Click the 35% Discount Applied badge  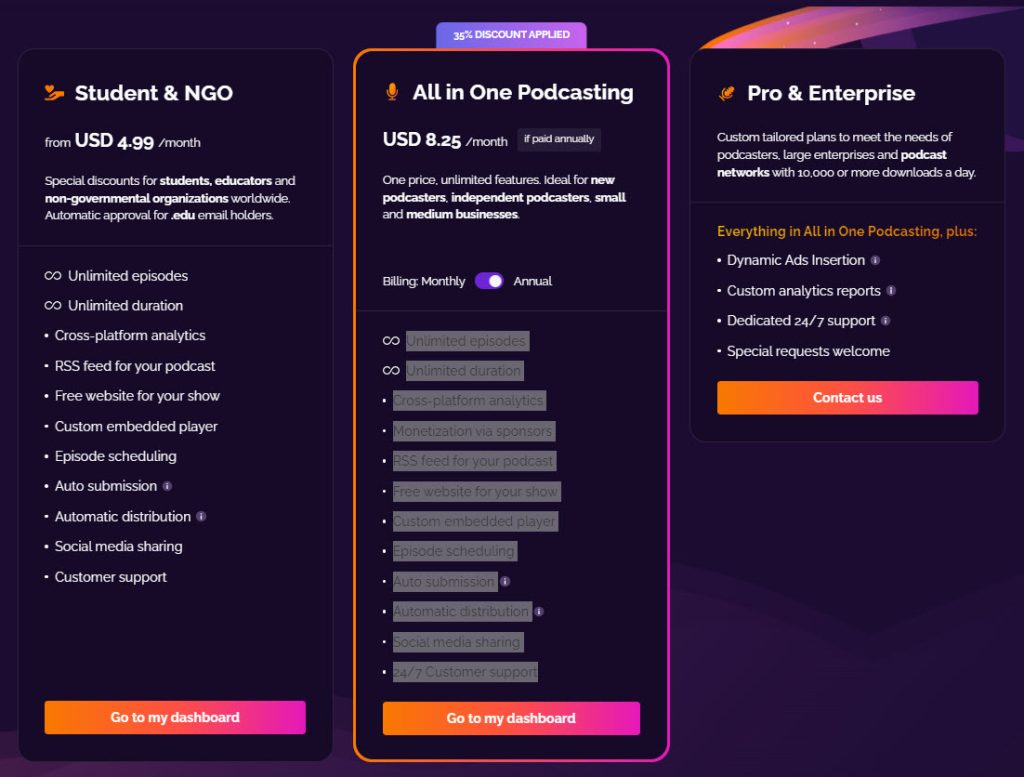tap(511, 35)
